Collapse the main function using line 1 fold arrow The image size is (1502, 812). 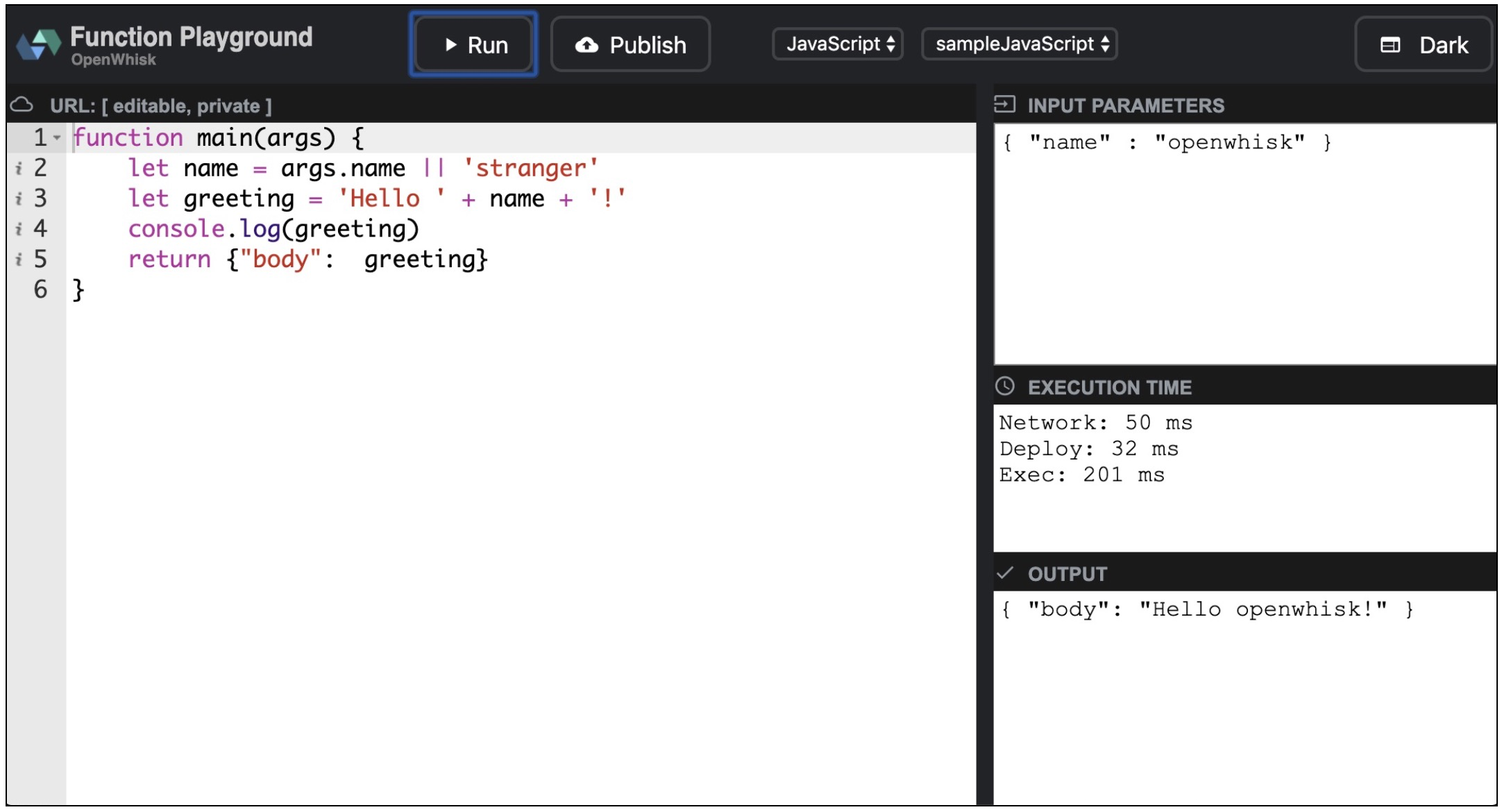58,137
